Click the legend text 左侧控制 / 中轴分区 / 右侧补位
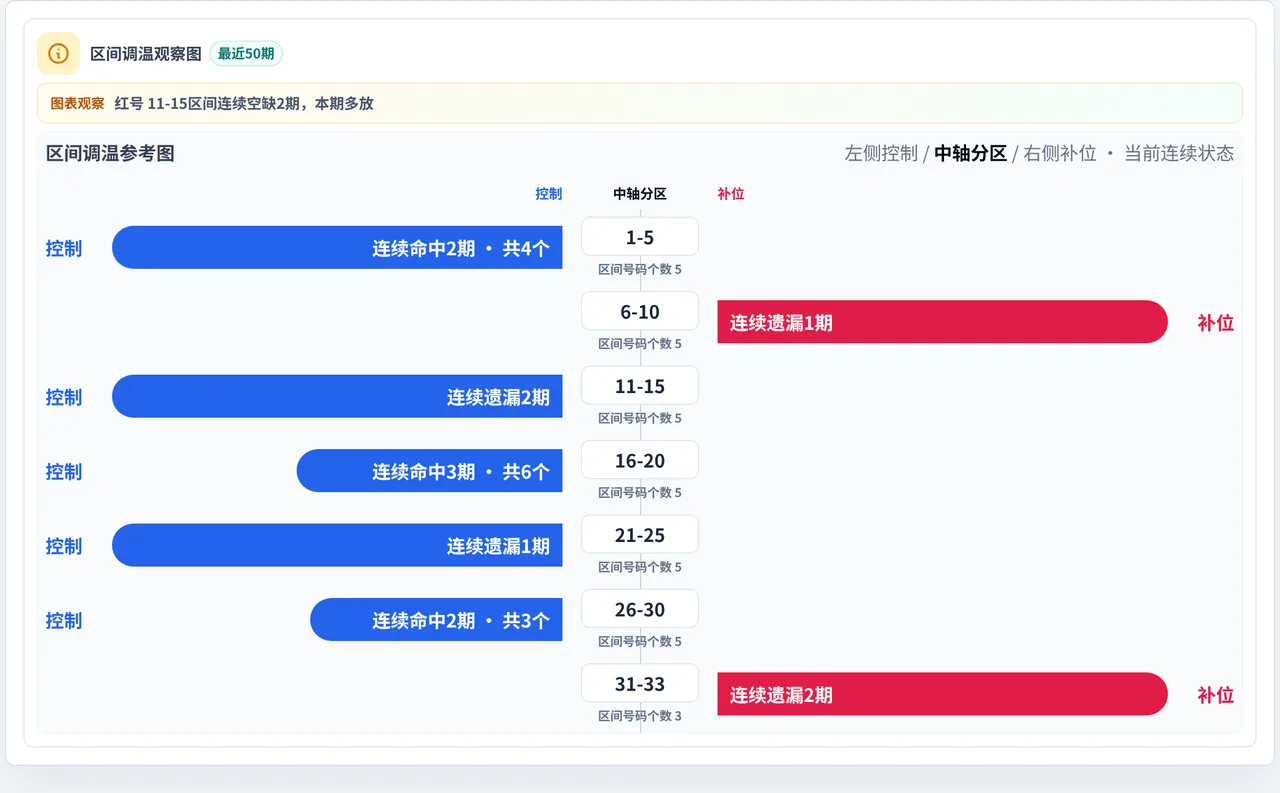 [970, 153]
